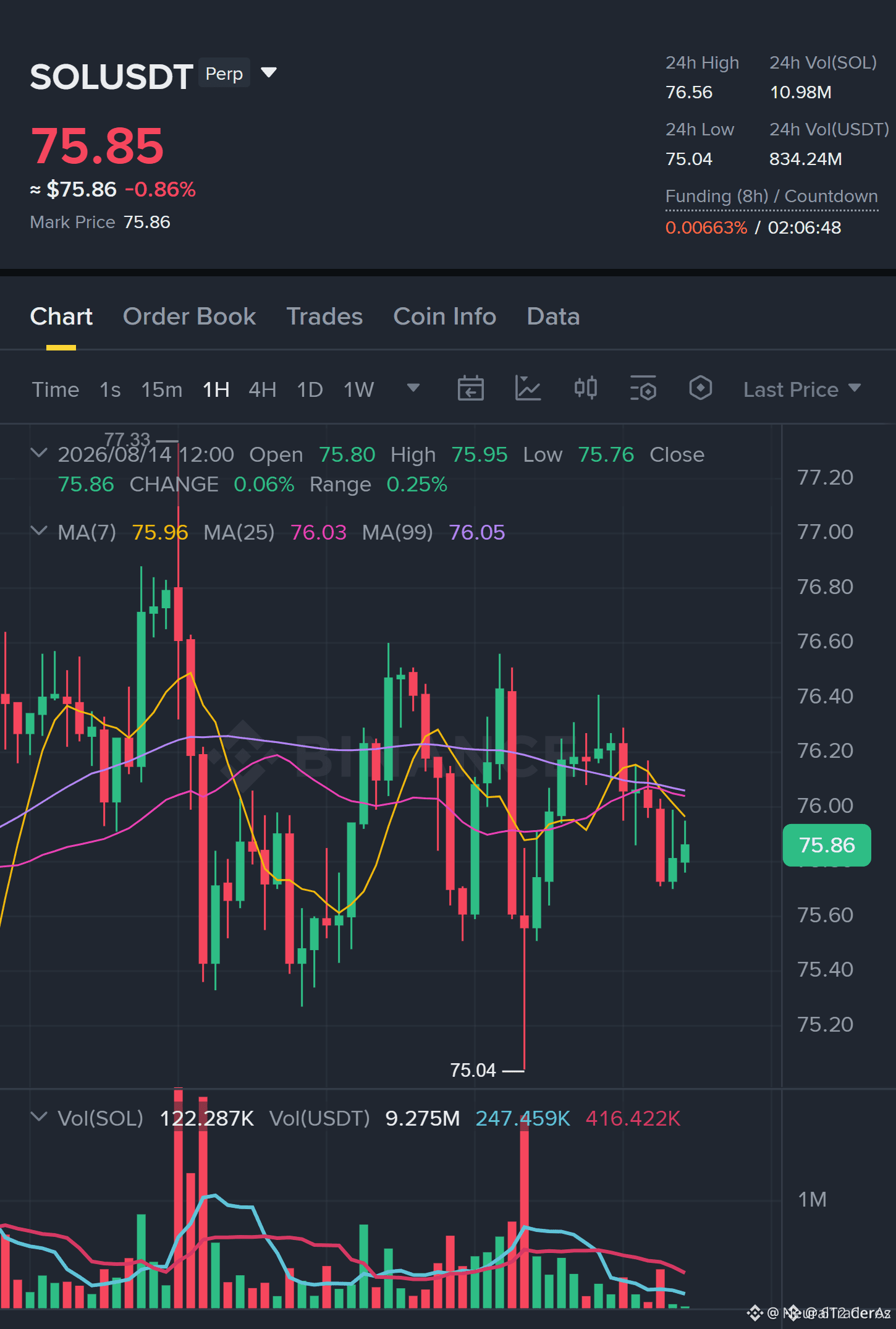Select the candlestick chart type icon
Screen dimensions: 896x1329
[x=585, y=389]
